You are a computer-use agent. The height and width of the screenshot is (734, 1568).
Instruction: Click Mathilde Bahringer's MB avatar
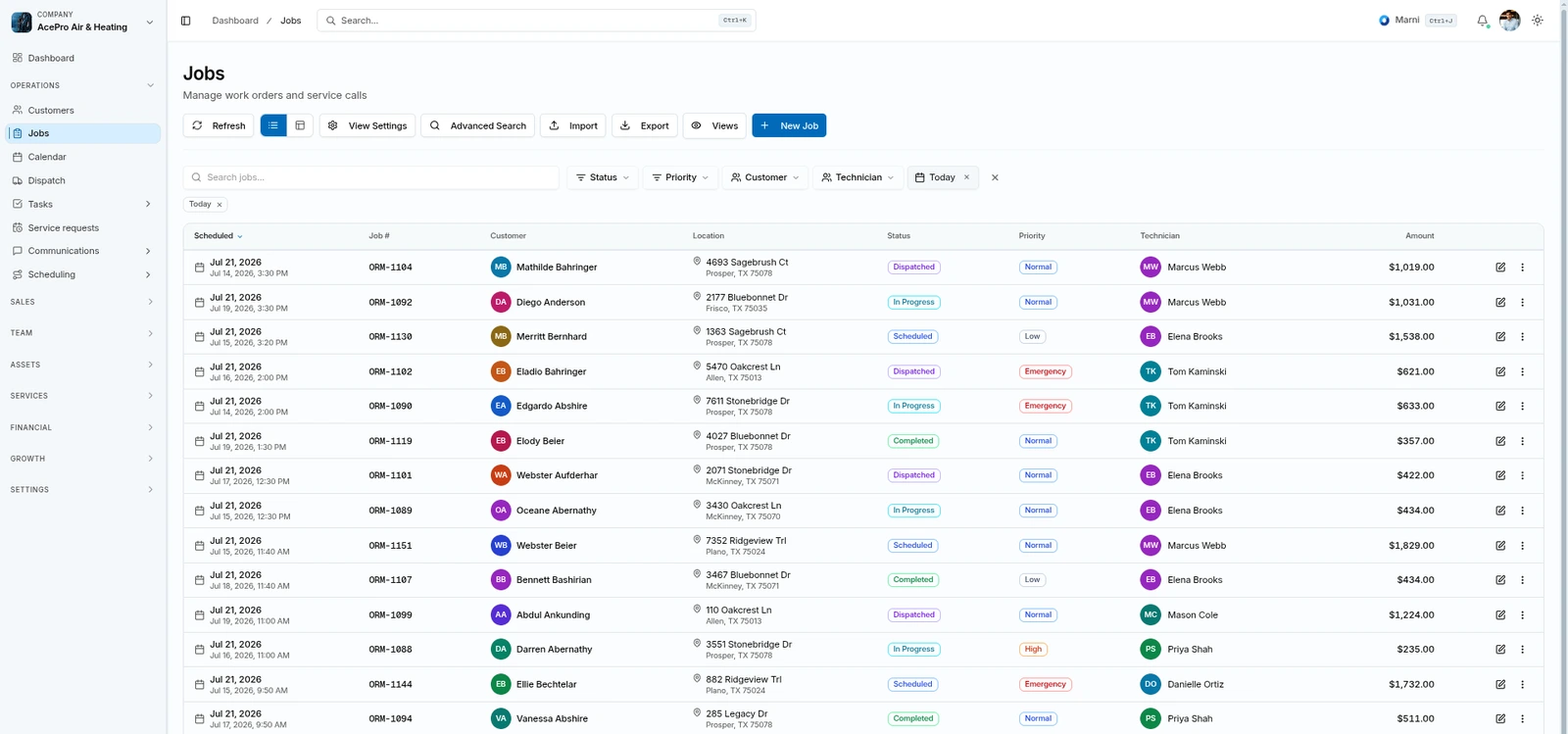coord(501,268)
